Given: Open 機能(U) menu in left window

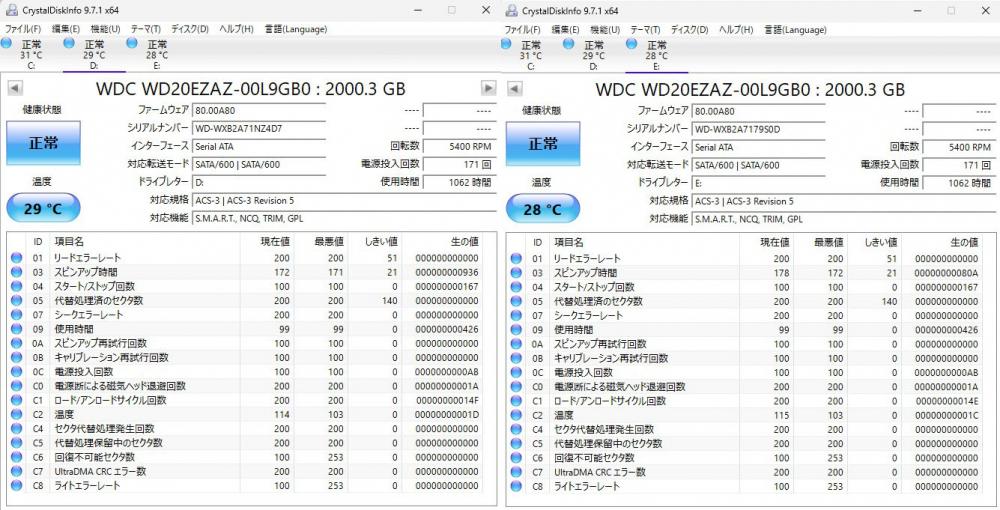Looking at the screenshot, I should click(x=105, y=29).
